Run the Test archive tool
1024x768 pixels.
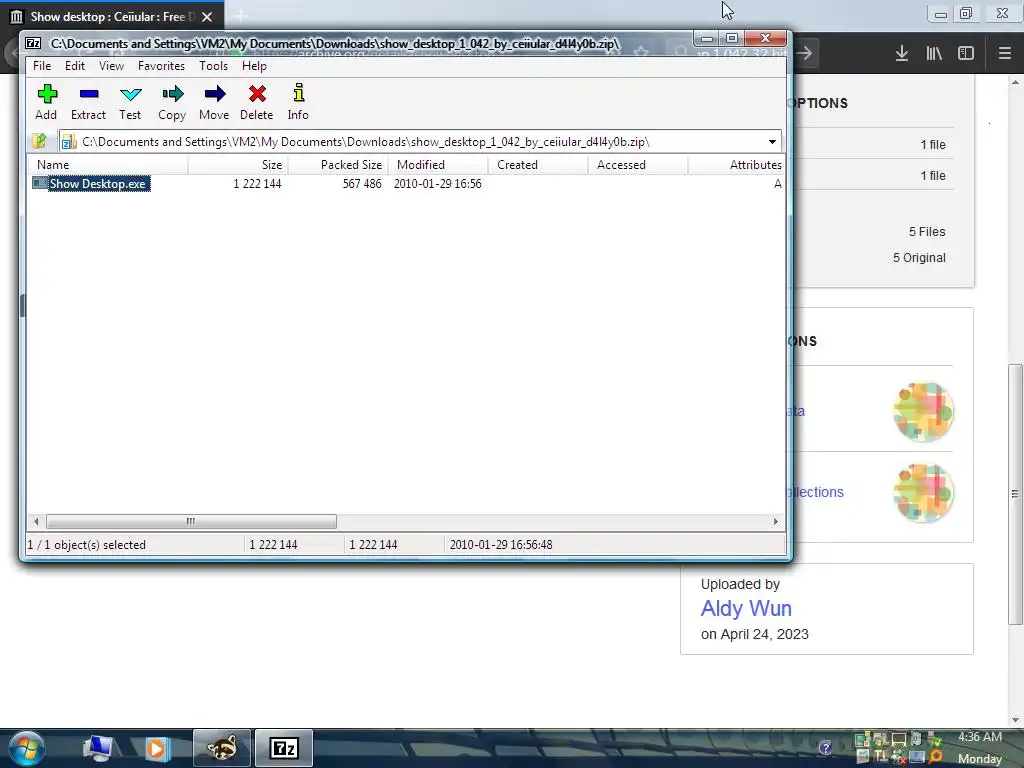pos(130,102)
